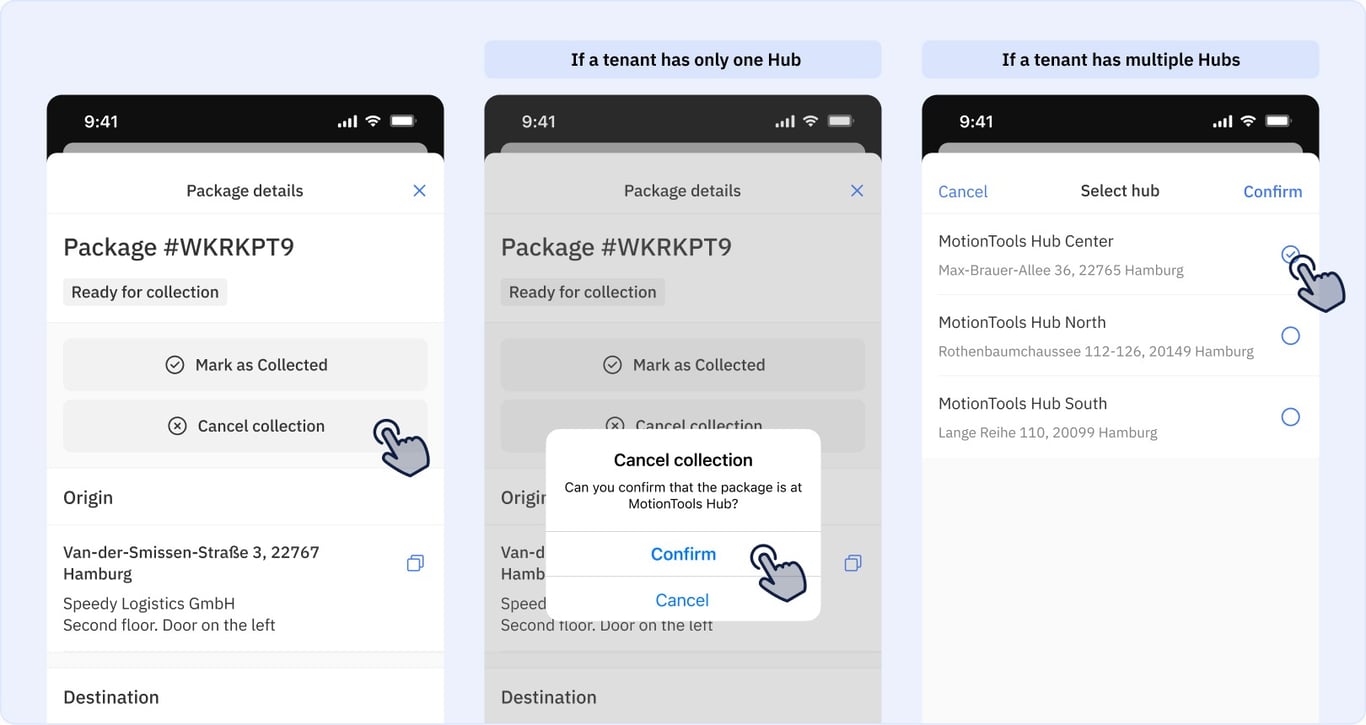Close the Package details sheet in the left phone
The height and width of the screenshot is (725, 1366).
point(419,190)
